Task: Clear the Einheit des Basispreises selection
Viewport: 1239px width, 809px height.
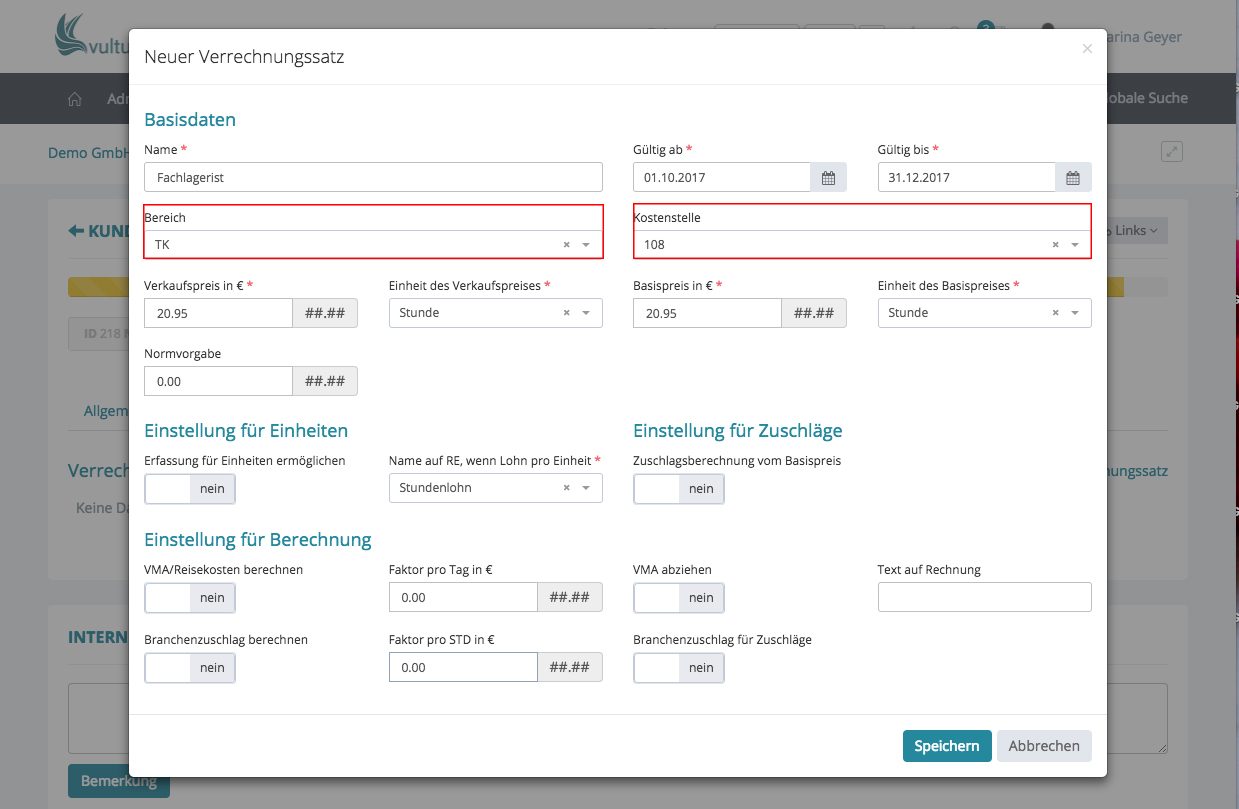Action: point(1055,313)
